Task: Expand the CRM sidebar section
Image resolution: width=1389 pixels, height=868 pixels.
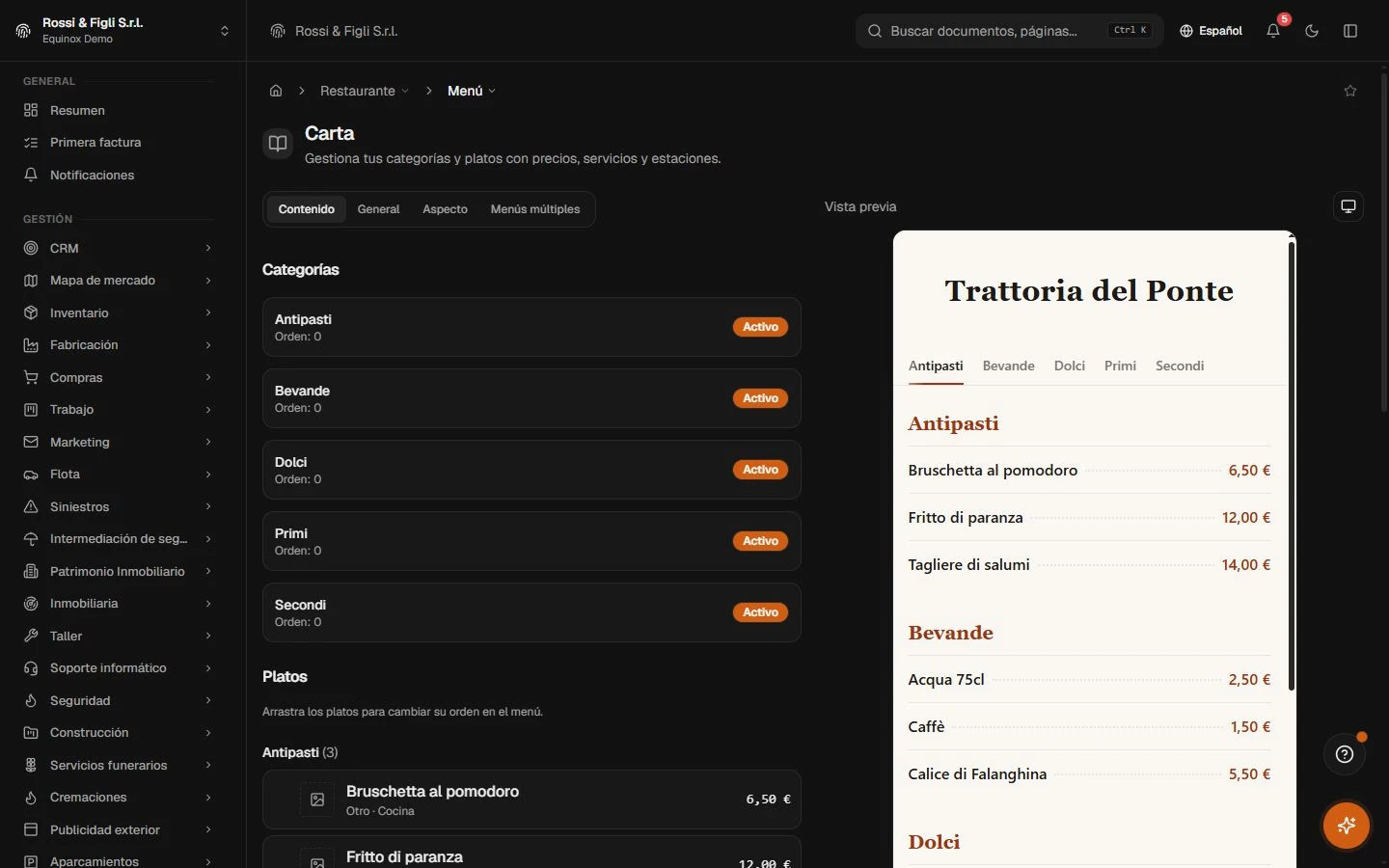Action: (x=119, y=248)
